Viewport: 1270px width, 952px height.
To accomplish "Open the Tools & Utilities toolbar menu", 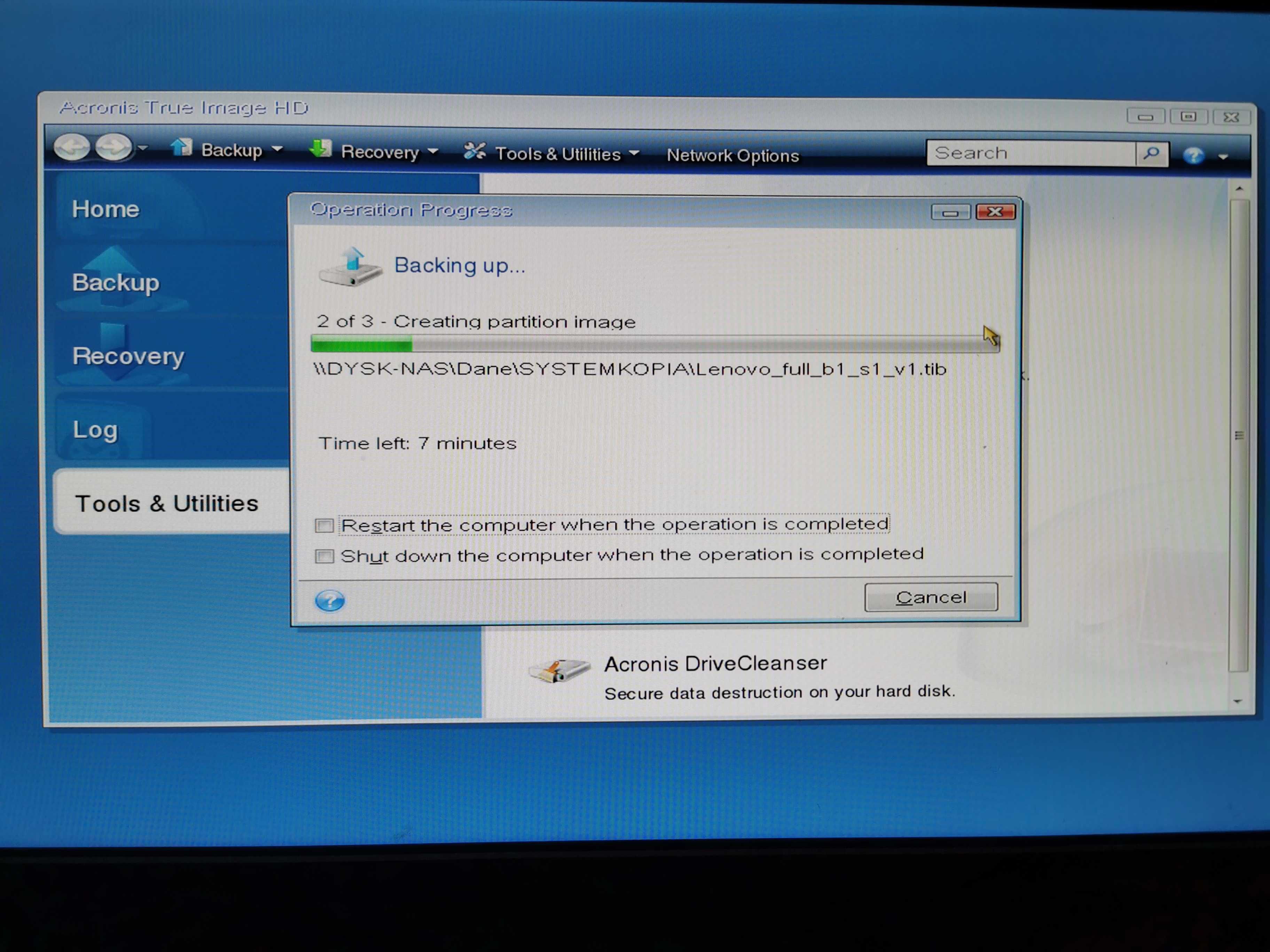I will [x=557, y=154].
